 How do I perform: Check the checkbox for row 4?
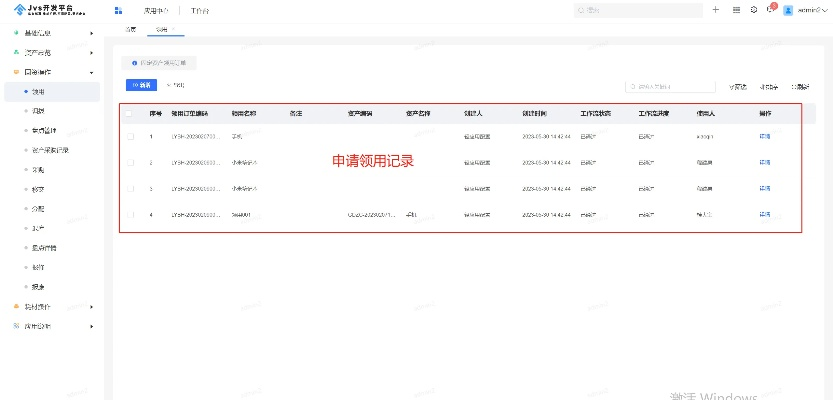(131, 215)
